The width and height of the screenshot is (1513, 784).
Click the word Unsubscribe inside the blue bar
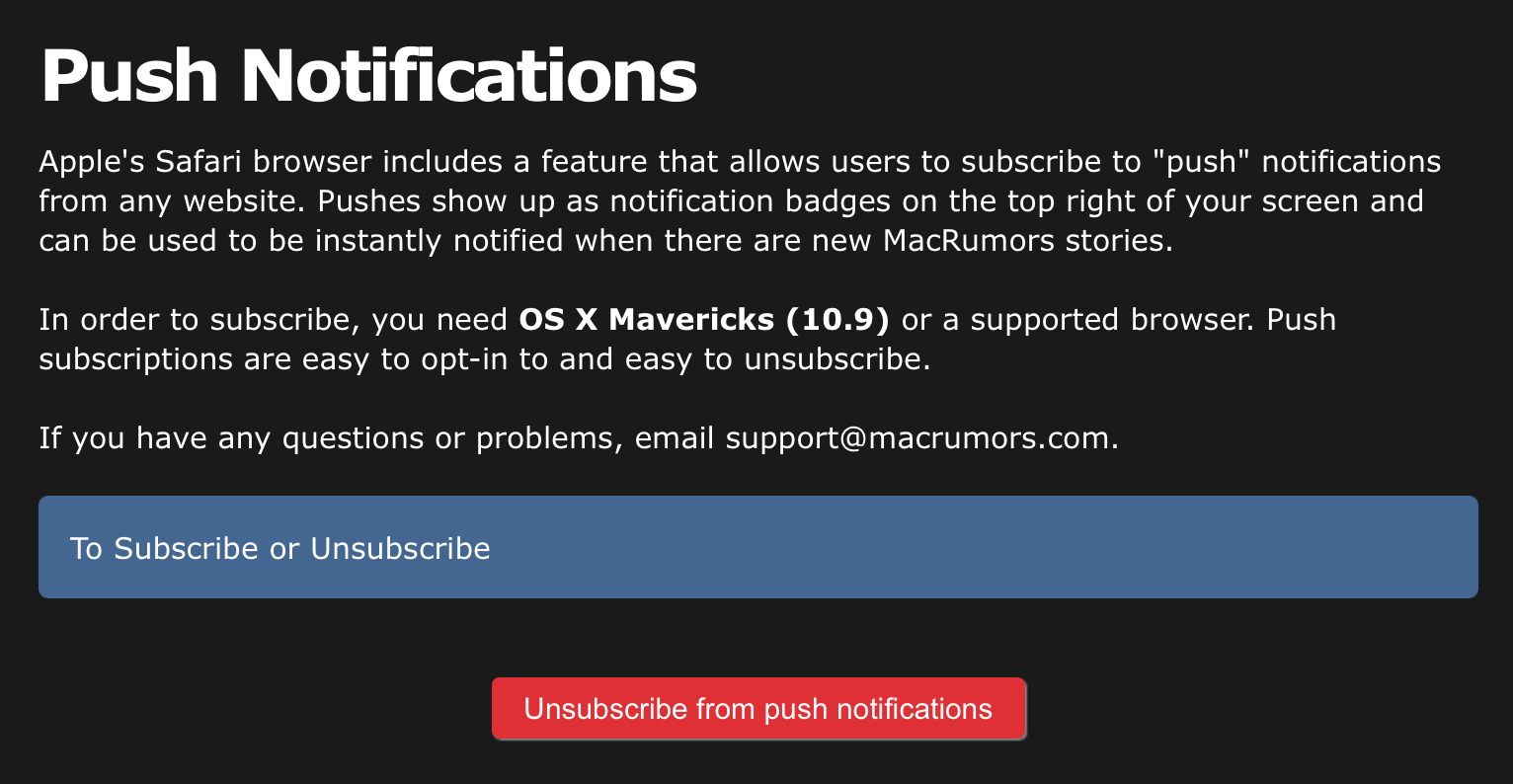pyautogui.click(x=400, y=548)
